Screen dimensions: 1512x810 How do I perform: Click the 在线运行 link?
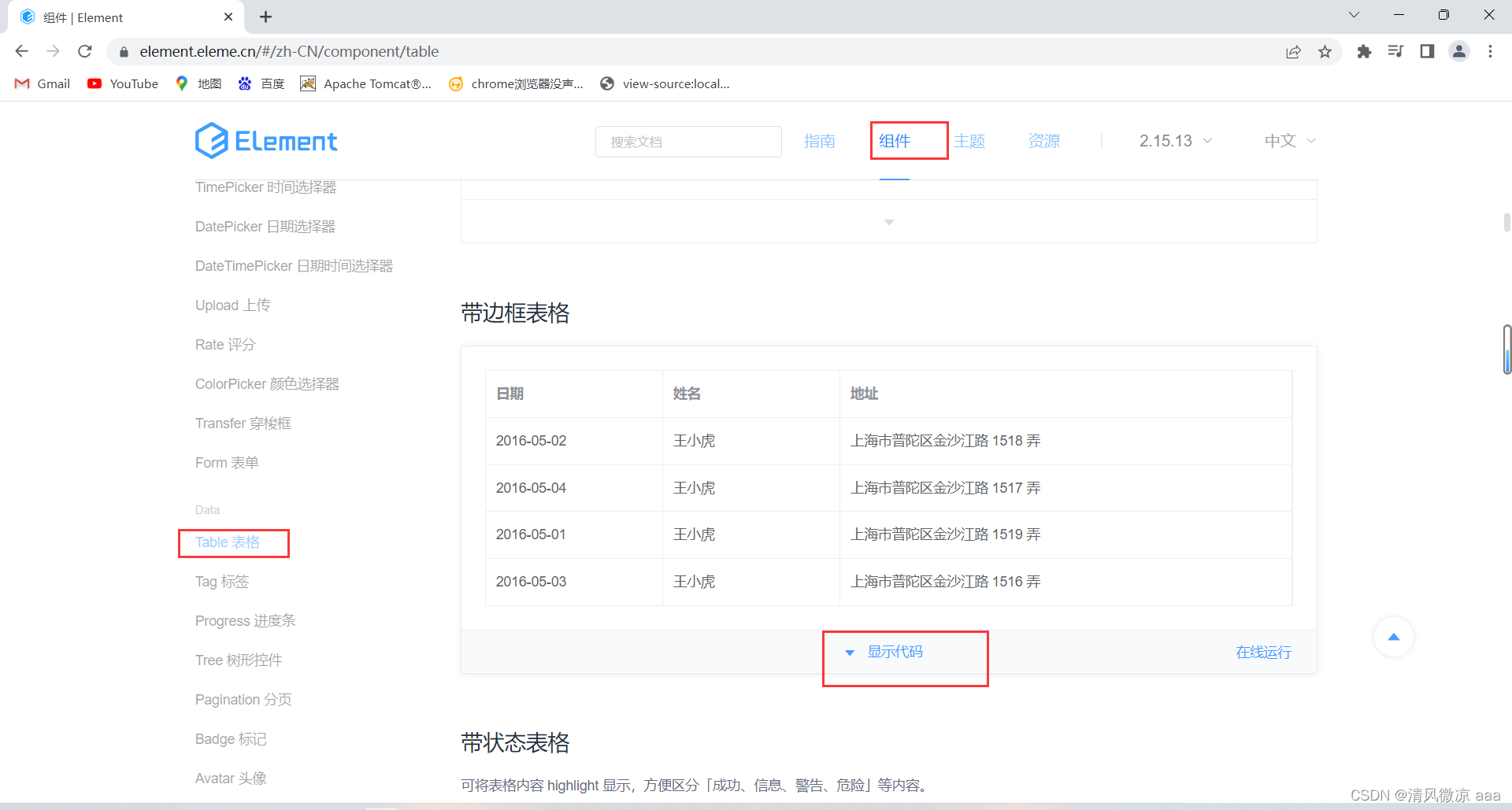coord(1263,652)
